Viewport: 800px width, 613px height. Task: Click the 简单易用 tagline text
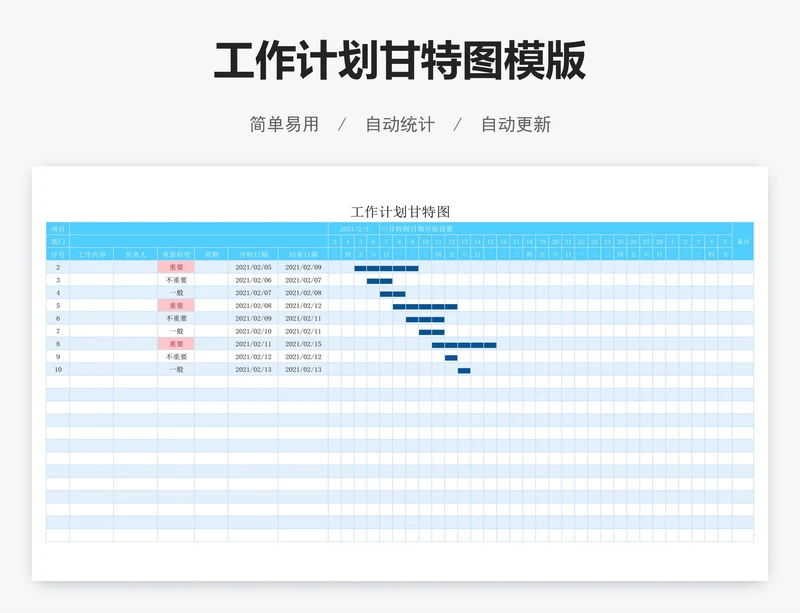(x=284, y=125)
